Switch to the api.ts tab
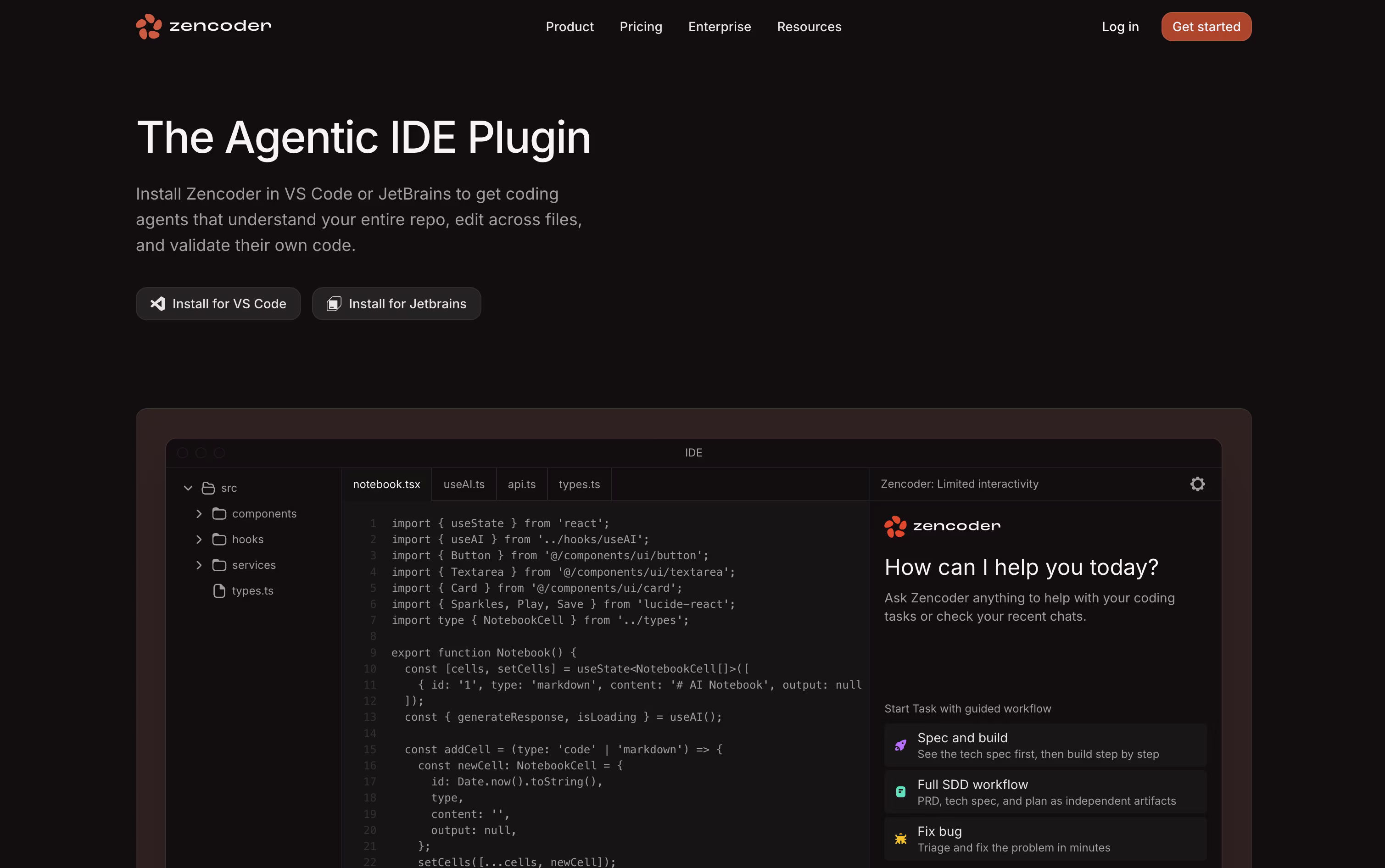This screenshot has height=868, width=1385. click(x=521, y=484)
